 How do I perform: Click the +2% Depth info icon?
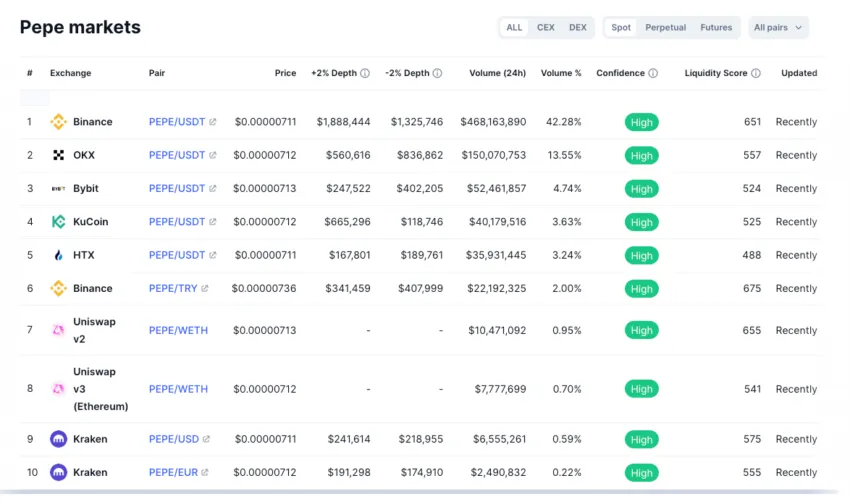(x=365, y=73)
